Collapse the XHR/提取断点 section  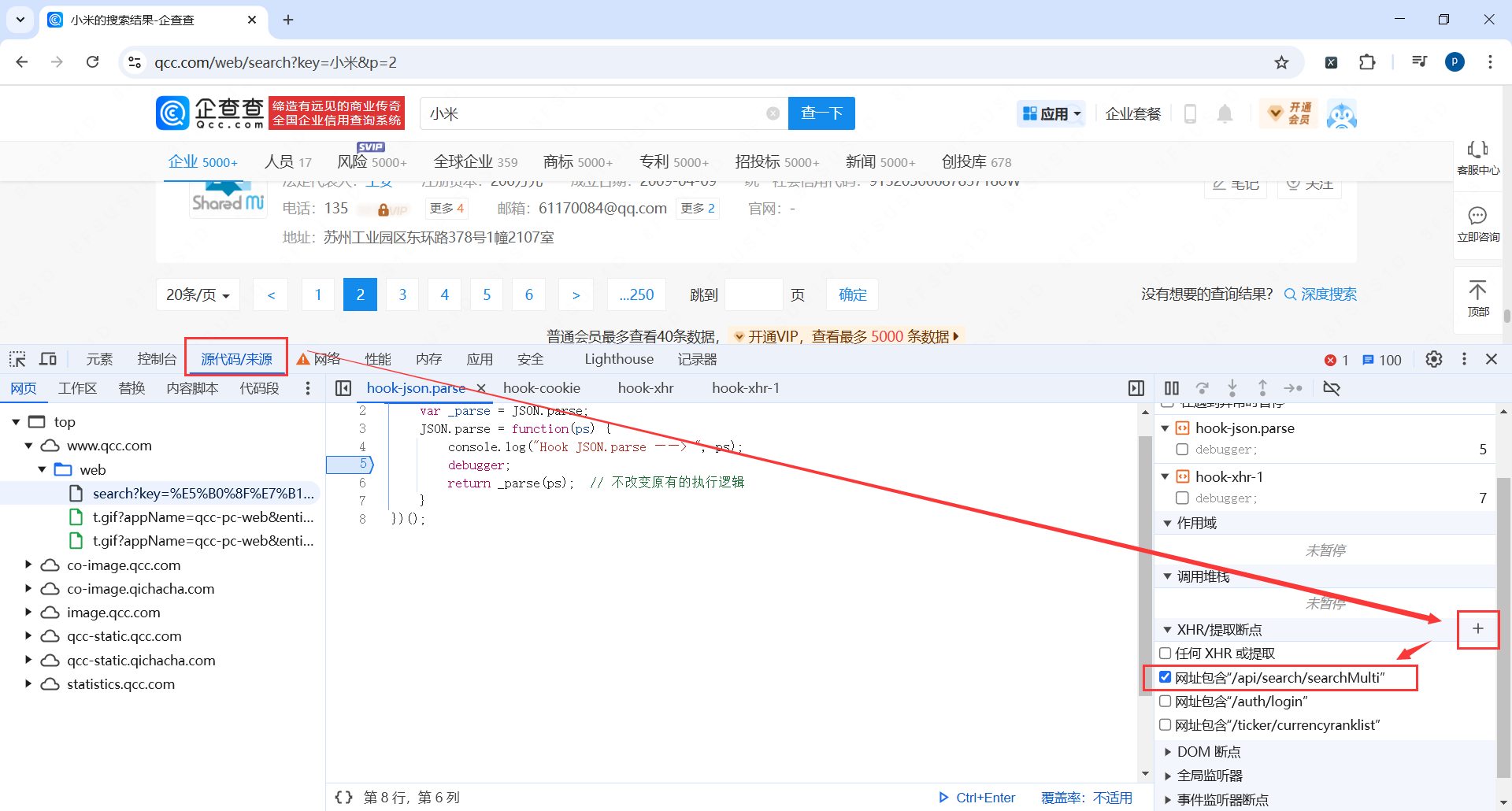(1167, 630)
